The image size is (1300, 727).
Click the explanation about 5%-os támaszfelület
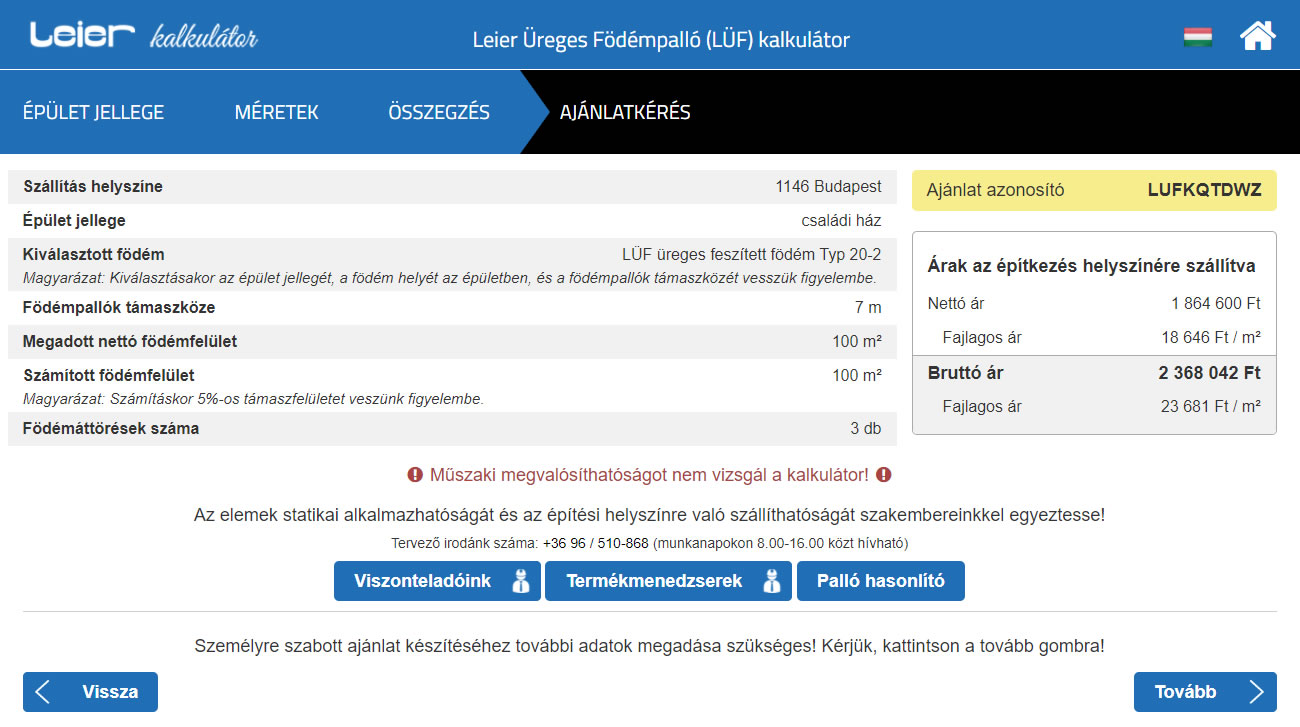pos(253,399)
